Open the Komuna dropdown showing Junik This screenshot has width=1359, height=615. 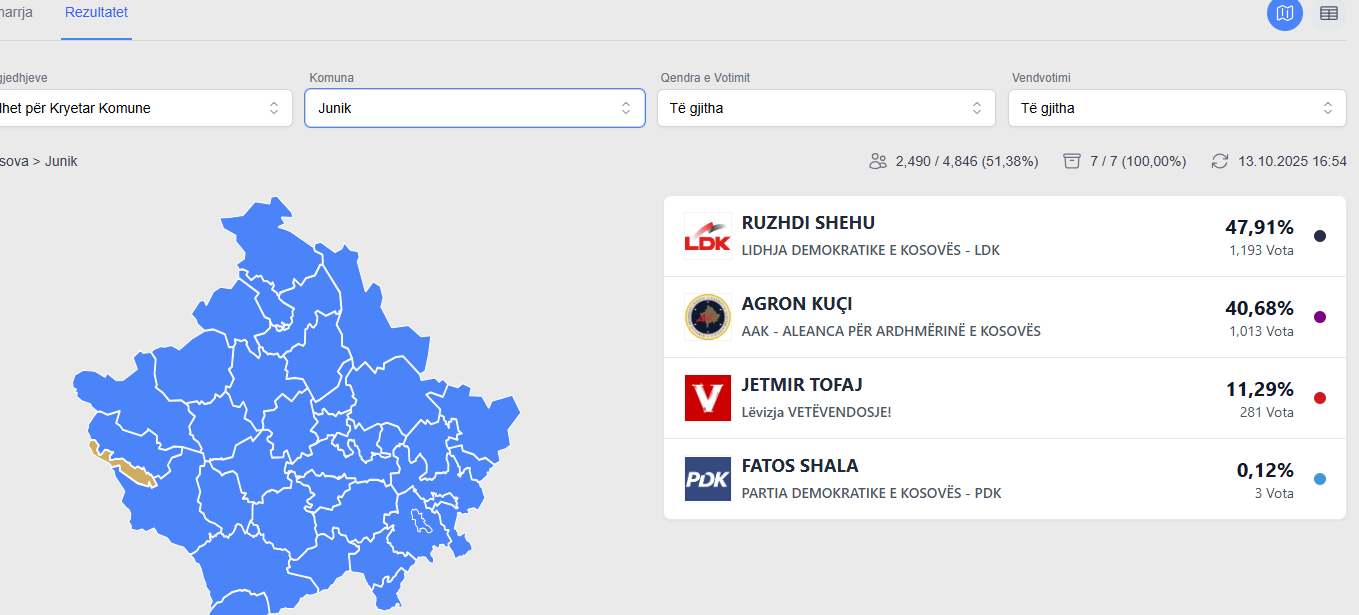(474, 108)
